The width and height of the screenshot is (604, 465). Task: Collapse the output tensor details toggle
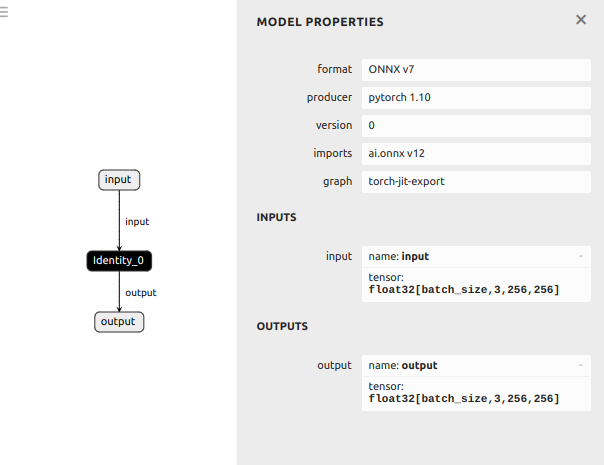tap(581, 365)
